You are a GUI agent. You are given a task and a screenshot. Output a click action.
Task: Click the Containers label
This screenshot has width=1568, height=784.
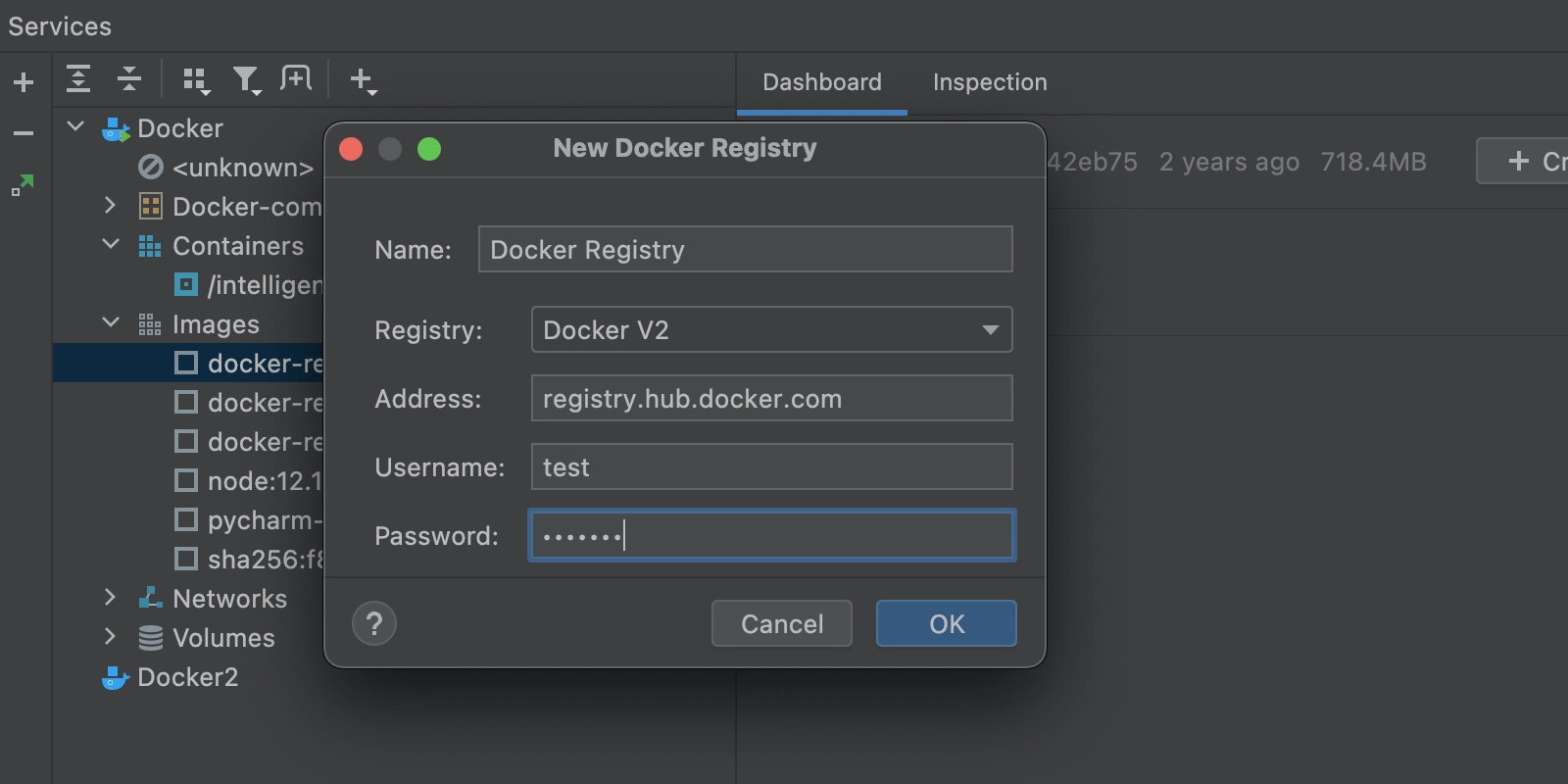(x=238, y=246)
